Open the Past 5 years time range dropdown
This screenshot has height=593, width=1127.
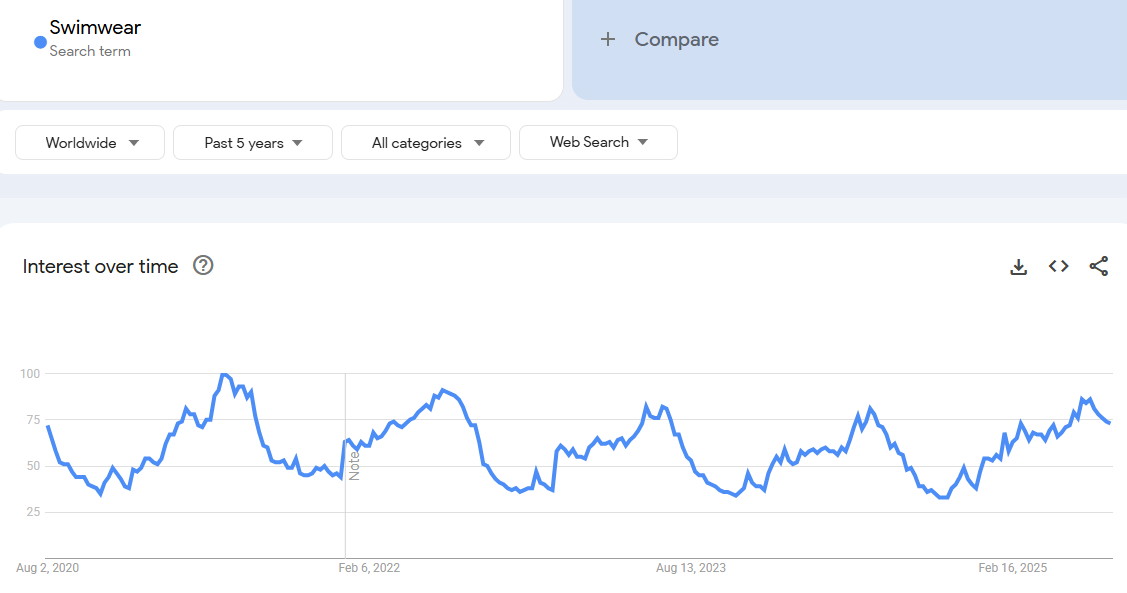point(252,143)
